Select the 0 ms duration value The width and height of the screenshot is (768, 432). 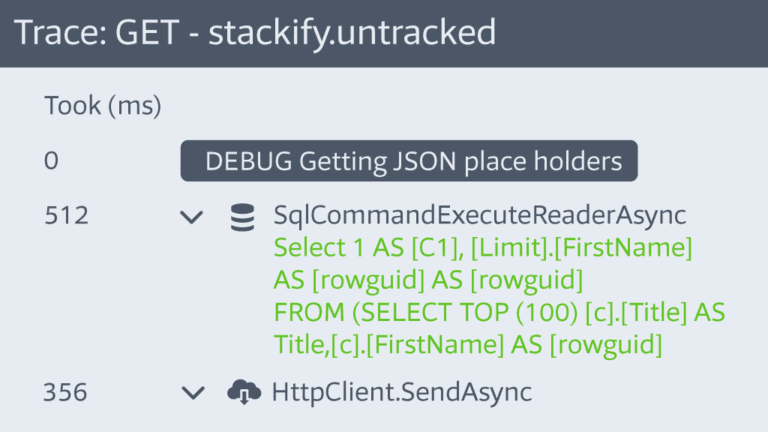[x=51, y=161]
